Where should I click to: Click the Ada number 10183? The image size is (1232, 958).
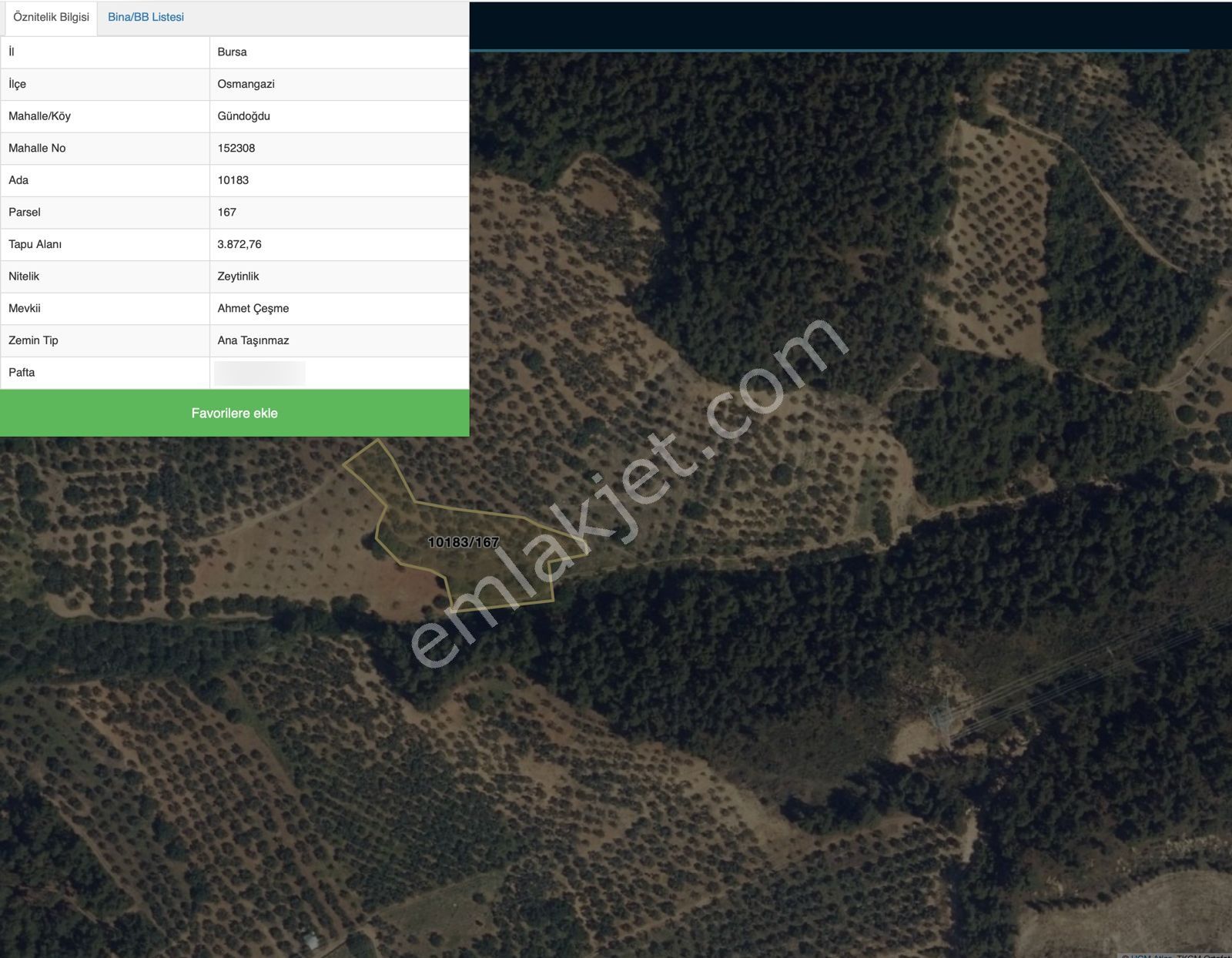pos(234,179)
